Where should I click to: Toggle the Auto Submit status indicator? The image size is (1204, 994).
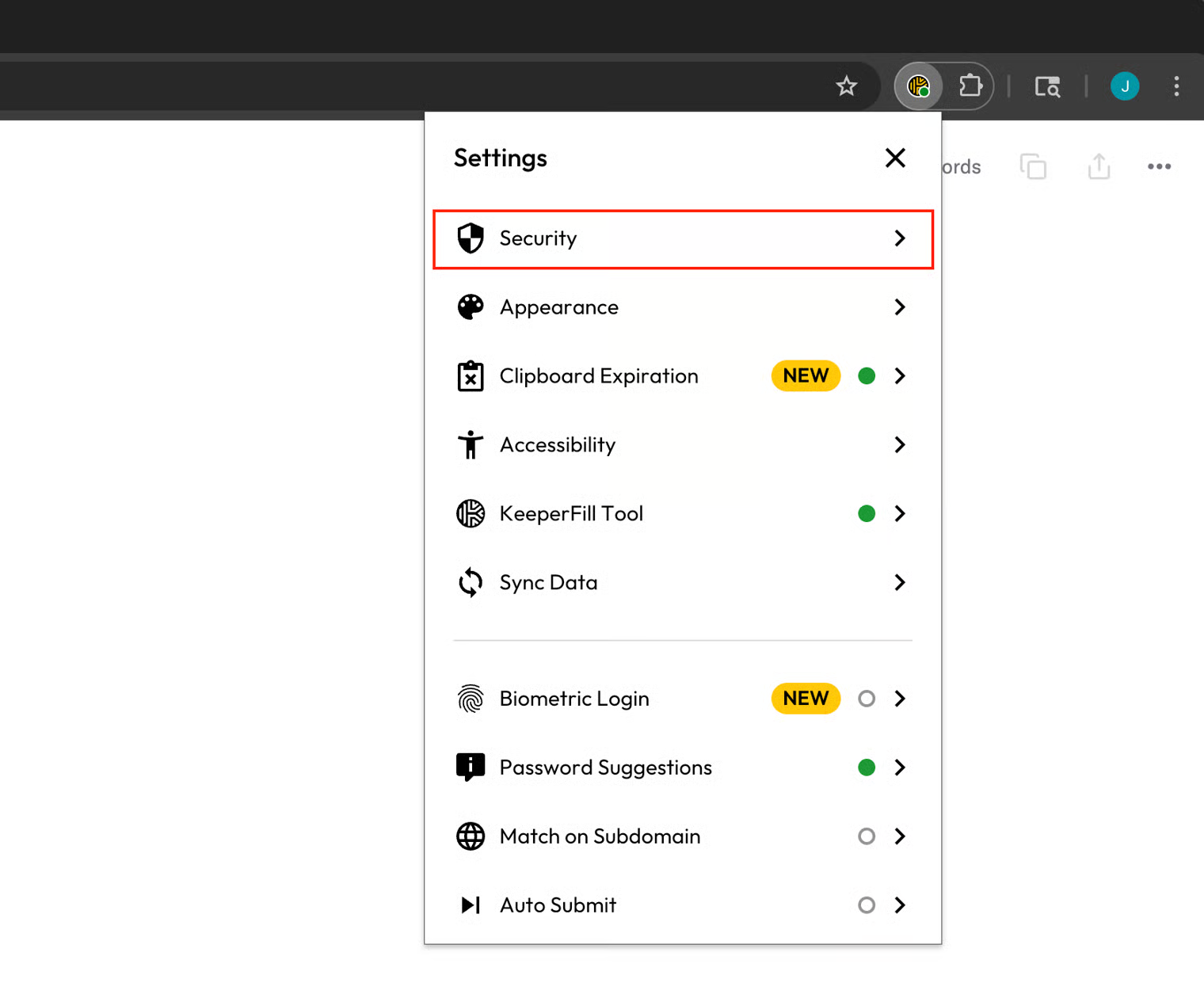click(867, 905)
